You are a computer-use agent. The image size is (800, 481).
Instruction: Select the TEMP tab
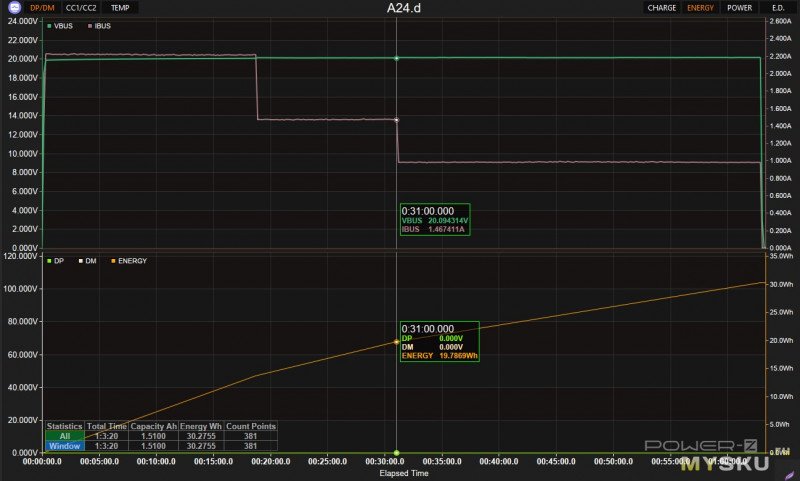[119, 7]
